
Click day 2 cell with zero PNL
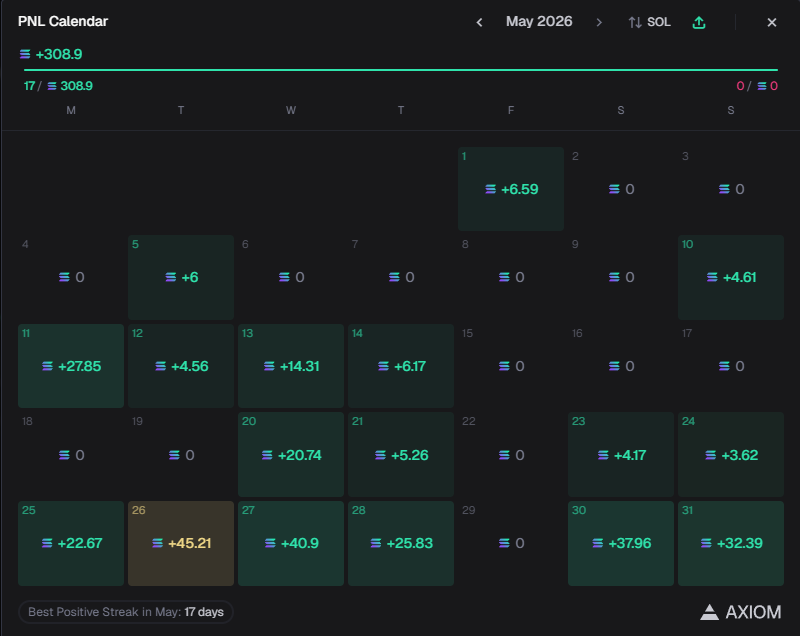(x=621, y=189)
